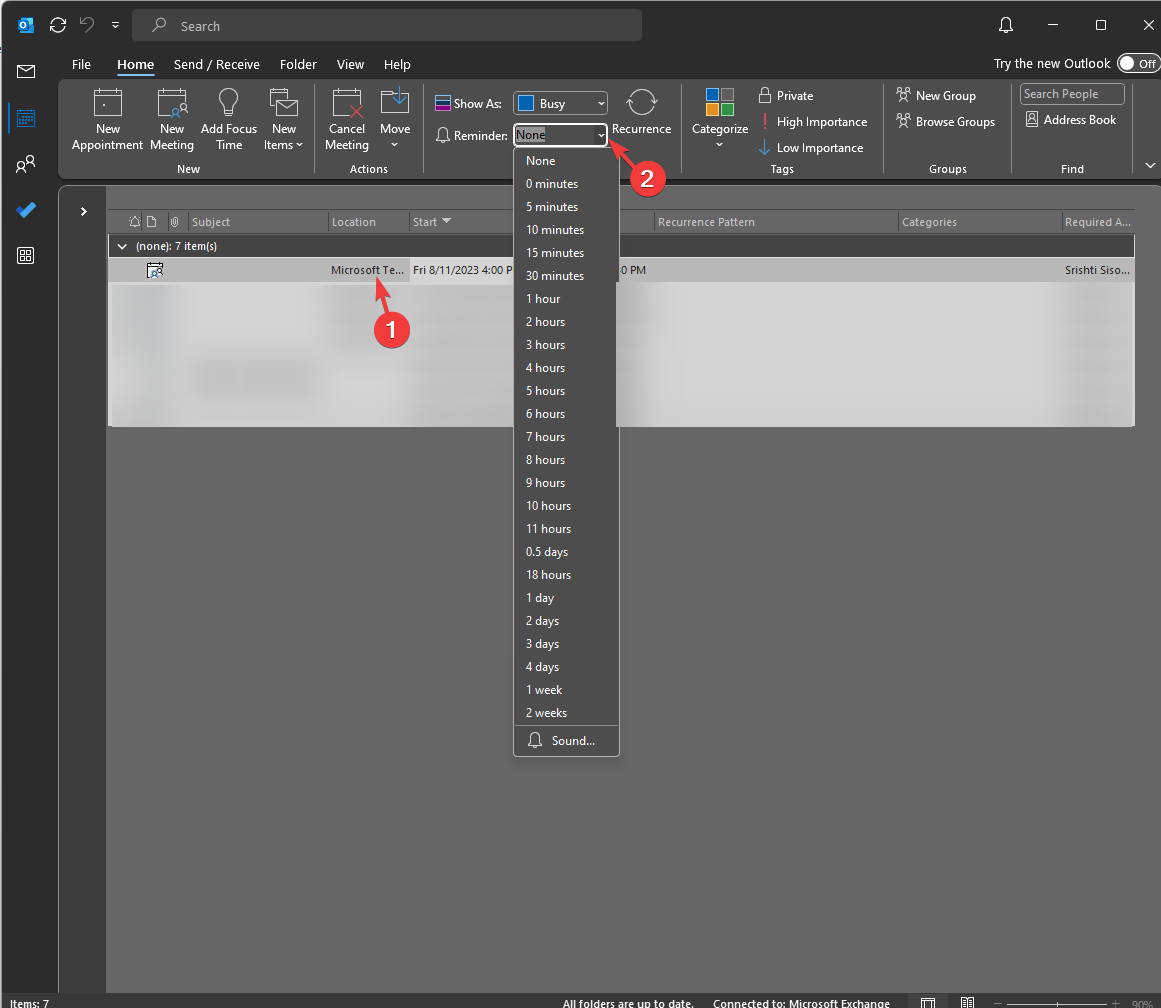Screen dimensions: 1161x1008
Task: Click the attachment paperclip column header
Action: click(x=175, y=221)
